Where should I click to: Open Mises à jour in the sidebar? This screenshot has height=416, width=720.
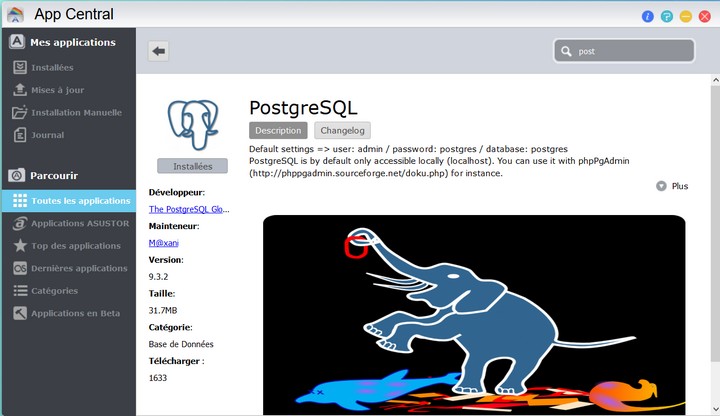pyautogui.click(x=69, y=90)
